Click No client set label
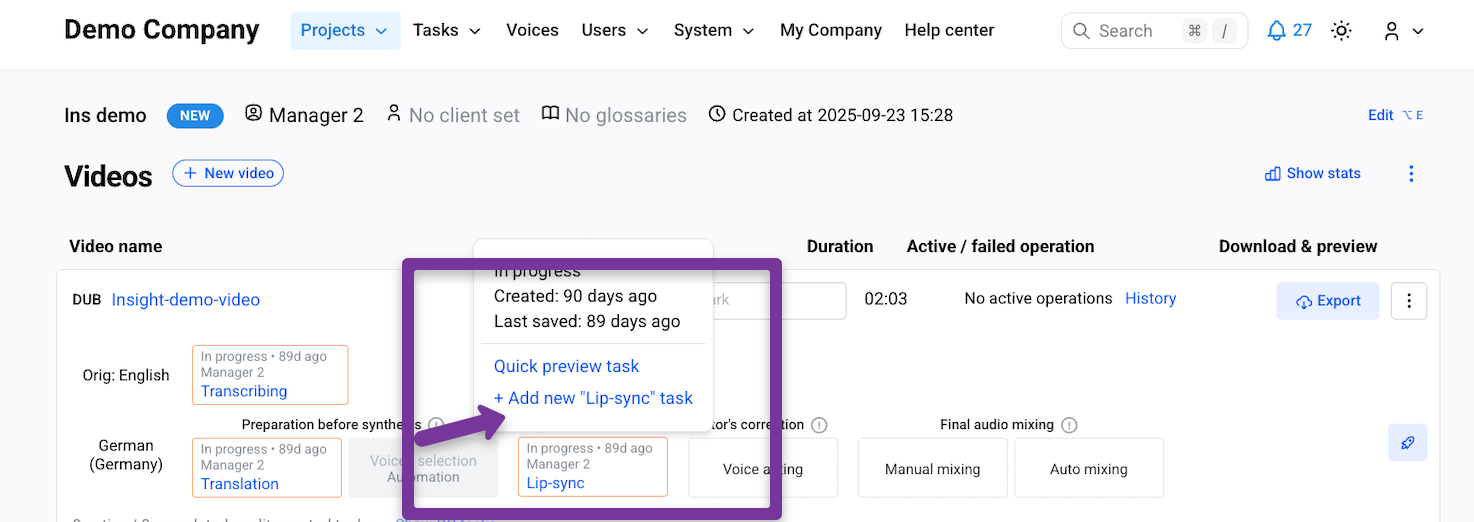Viewport: 1474px width, 522px height. click(453, 115)
